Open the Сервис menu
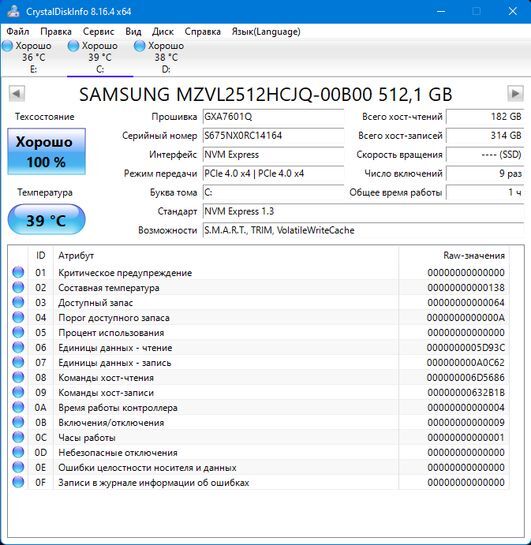Image resolution: width=531 pixels, height=545 pixels. (x=98, y=32)
